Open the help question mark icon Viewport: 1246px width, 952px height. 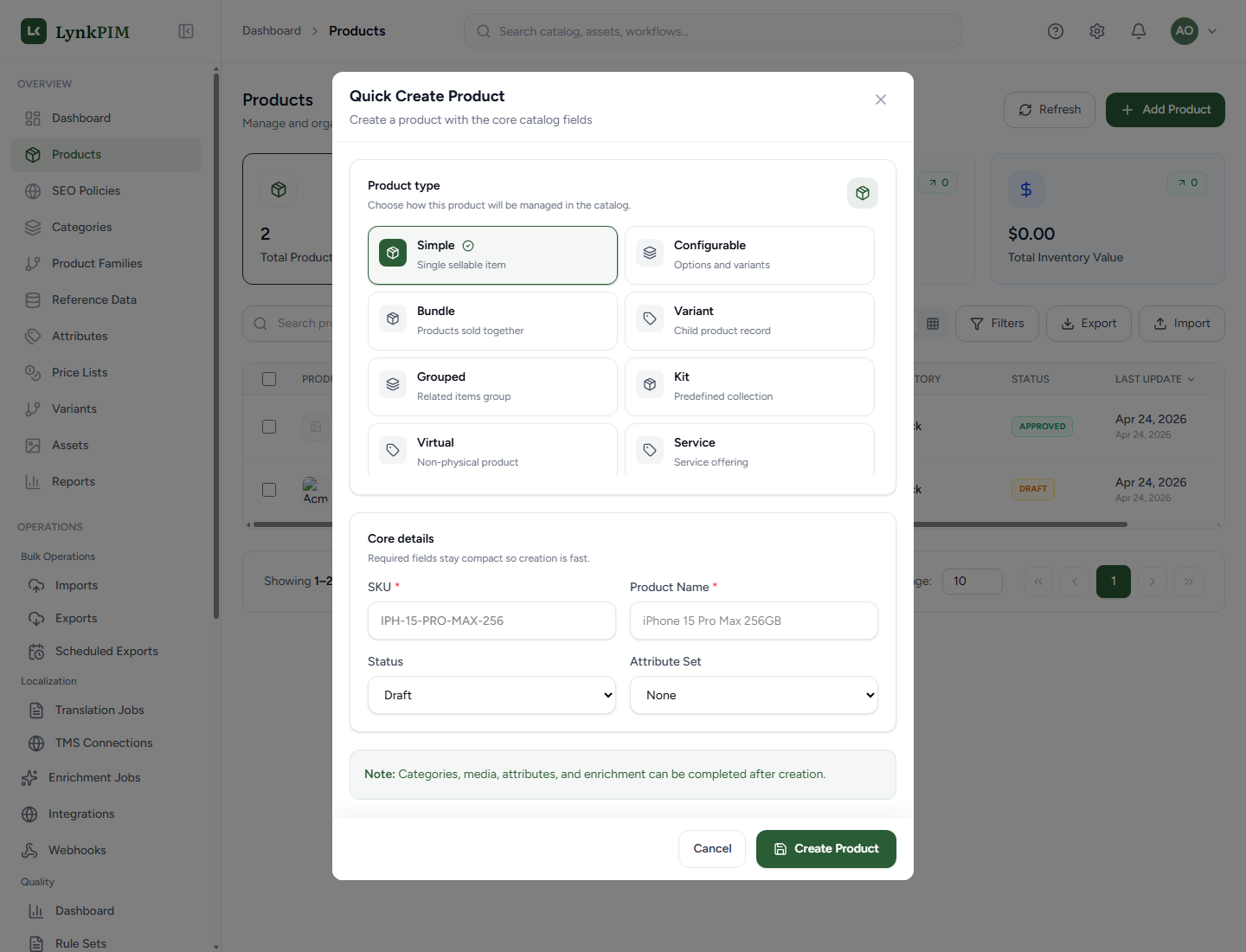click(x=1056, y=31)
